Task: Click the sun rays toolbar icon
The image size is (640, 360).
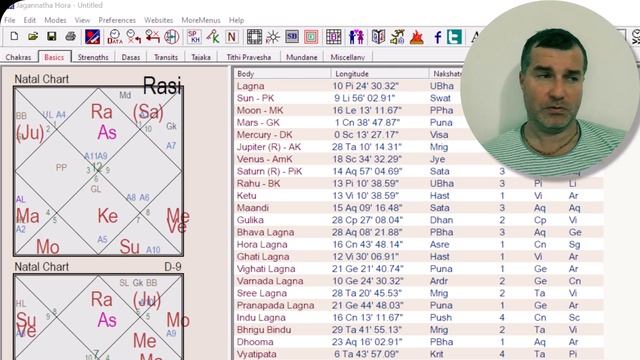Action: click(273, 37)
